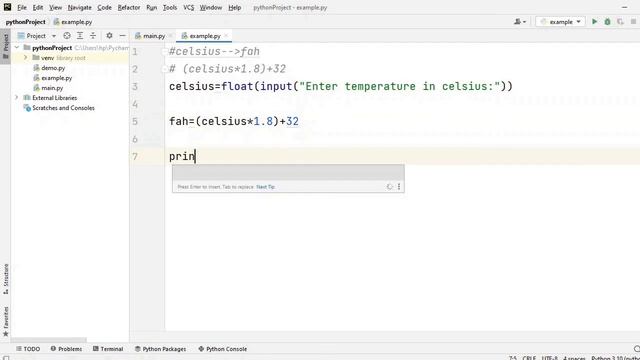This screenshot has height=360, width=640.
Task: Click the example.py breadcrumb in navigation bar
Action: pos(73,22)
